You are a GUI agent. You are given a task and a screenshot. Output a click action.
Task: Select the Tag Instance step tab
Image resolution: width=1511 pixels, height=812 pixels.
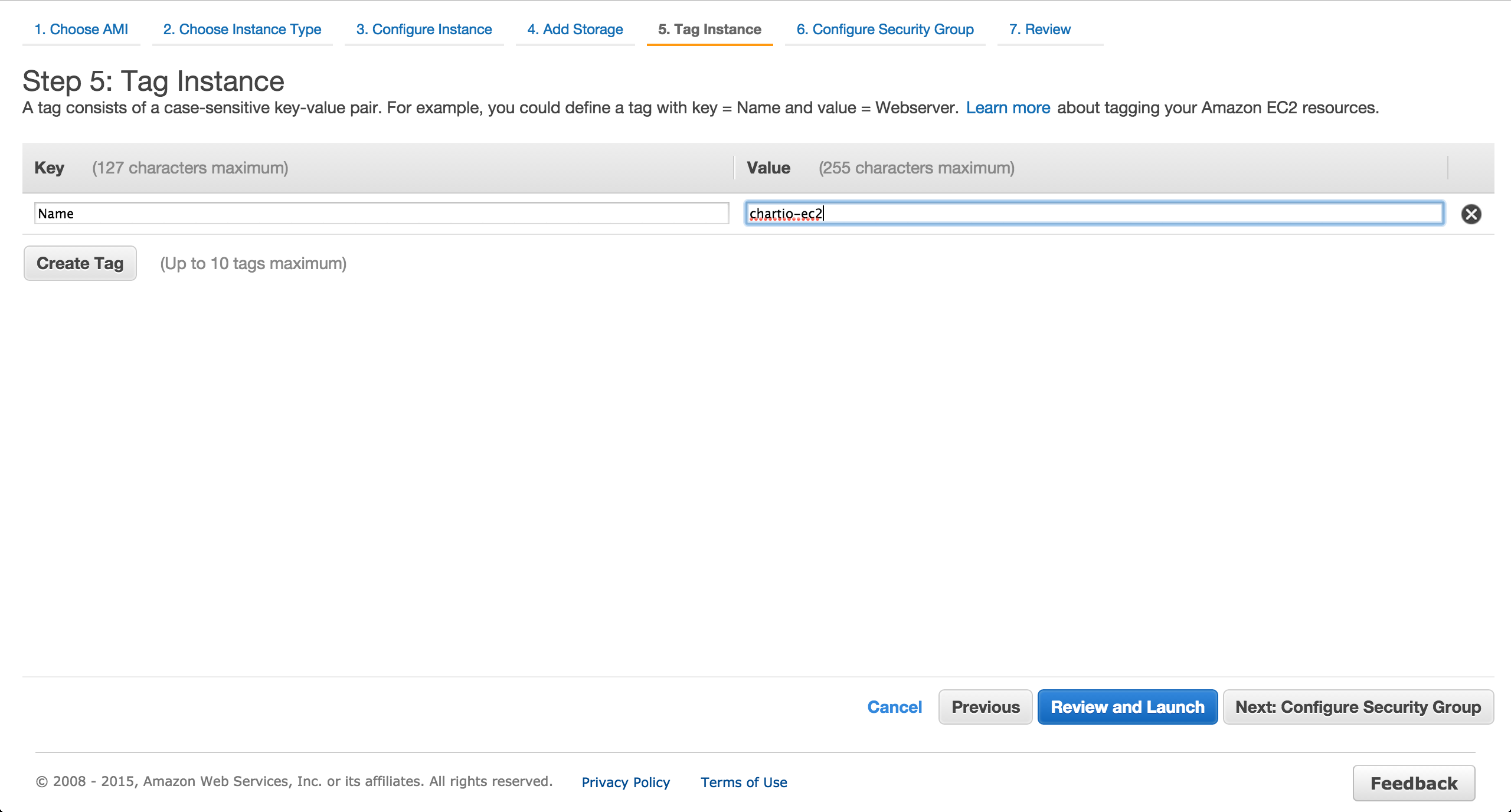coord(709,30)
